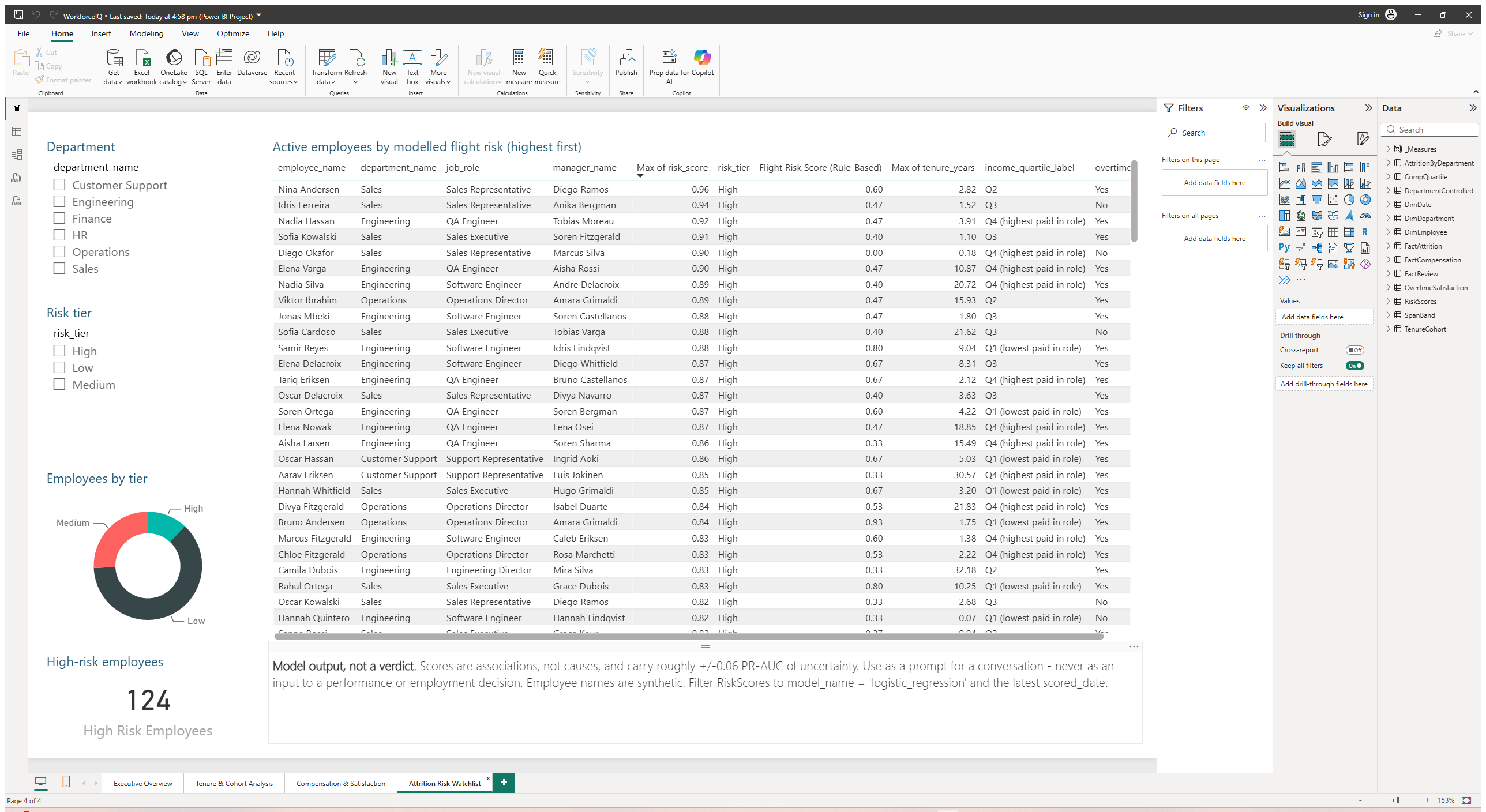Screen dimensions: 1486x812
Task: Expand the TenureCohort table
Action: [1389, 329]
